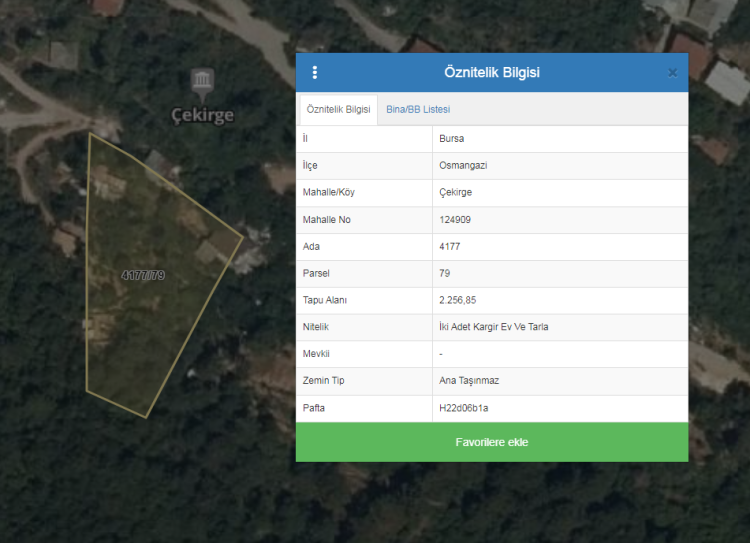Image resolution: width=750 pixels, height=543 pixels.
Task: Select the Parsel value 79 in table
Action: click(444, 273)
